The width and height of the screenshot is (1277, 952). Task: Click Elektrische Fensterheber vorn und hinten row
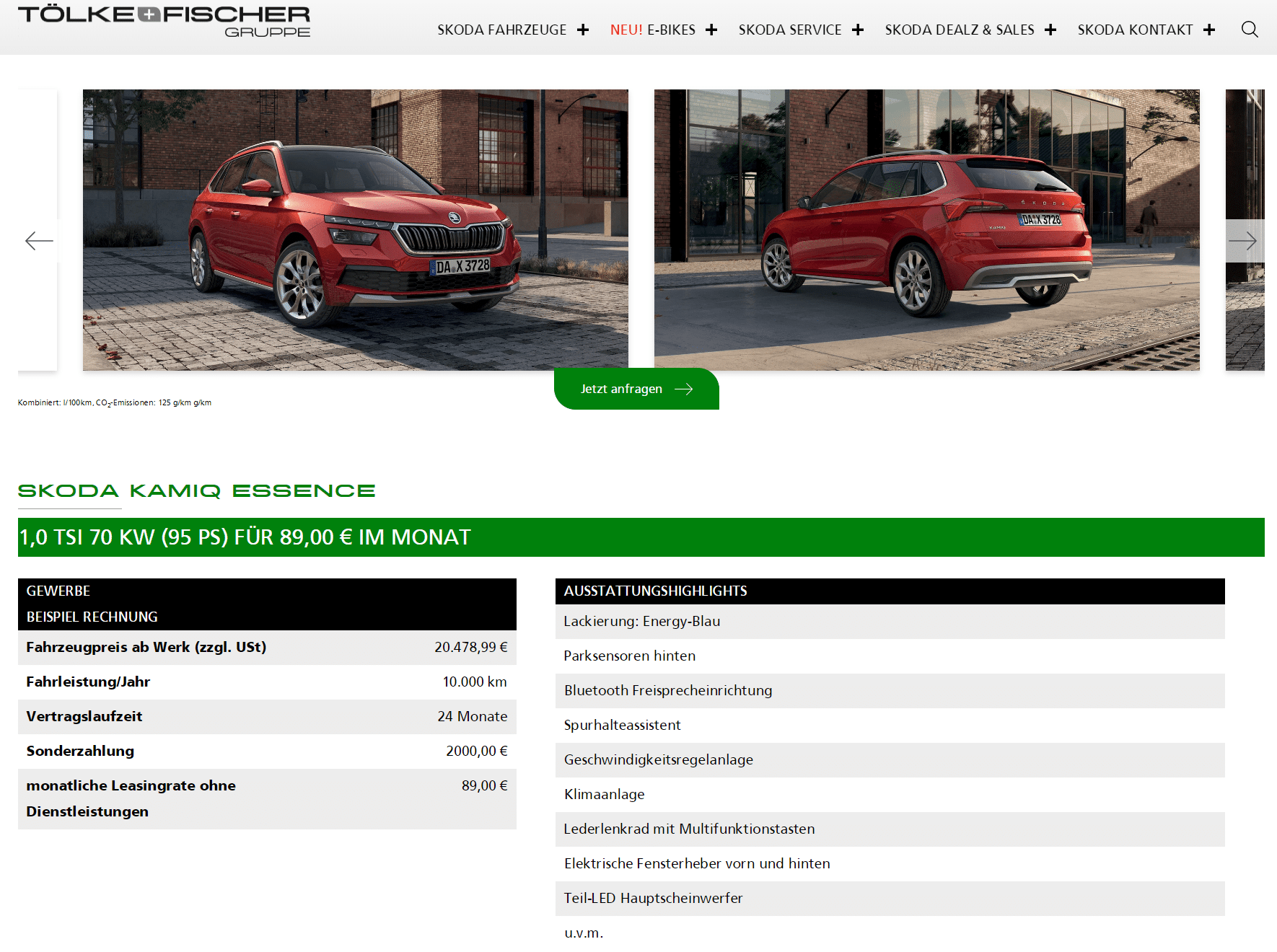[x=890, y=863]
